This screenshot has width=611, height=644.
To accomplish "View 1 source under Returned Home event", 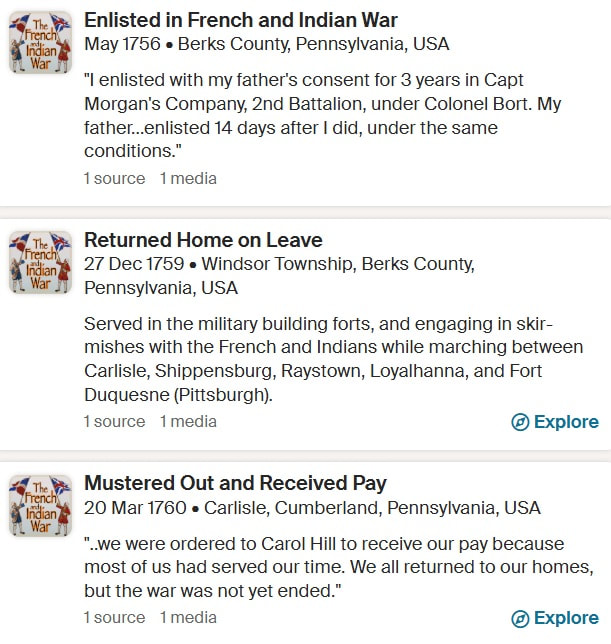I will tap(115, 422).
